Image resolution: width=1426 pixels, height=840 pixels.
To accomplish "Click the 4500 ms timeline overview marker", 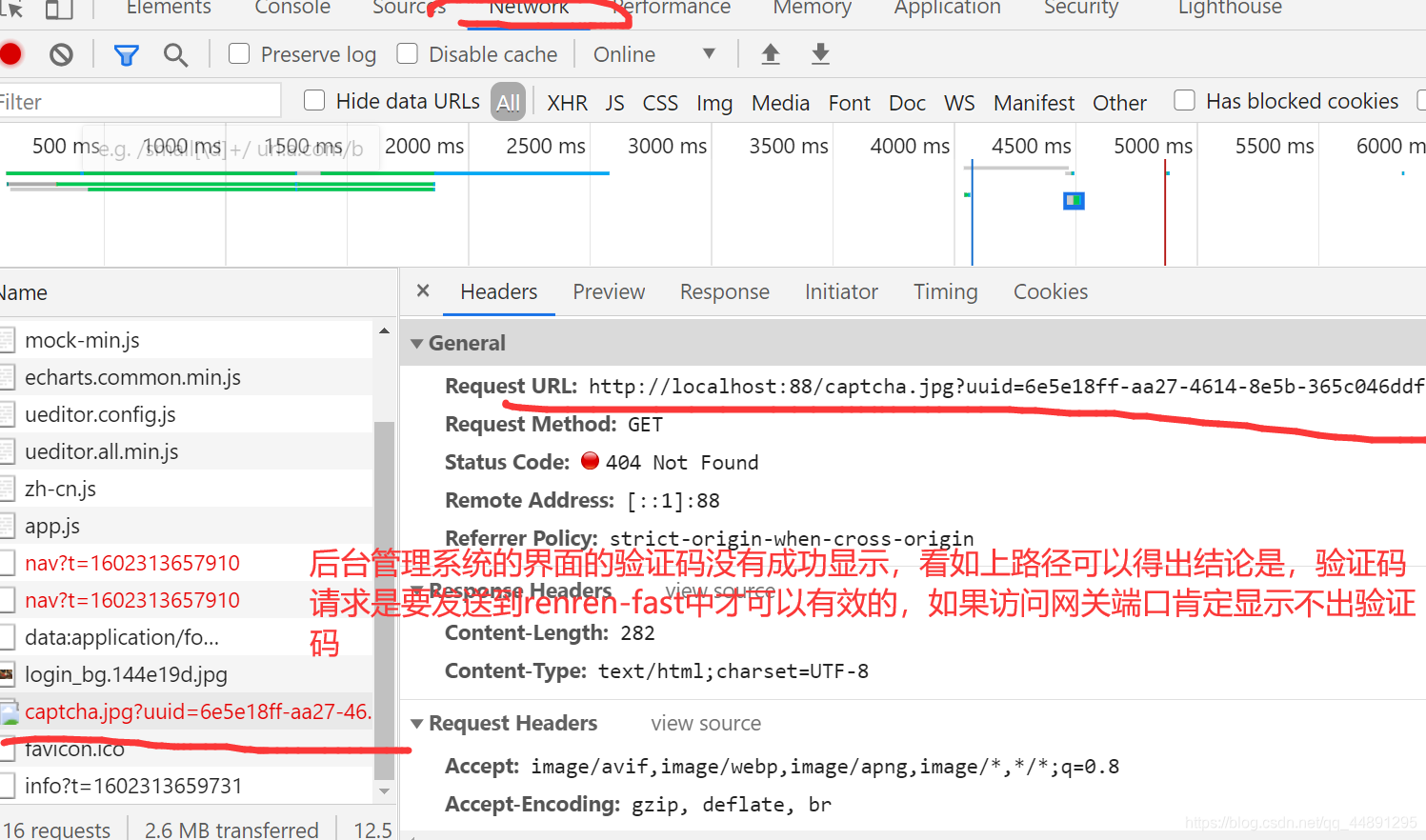I will tap(1032, 146).
